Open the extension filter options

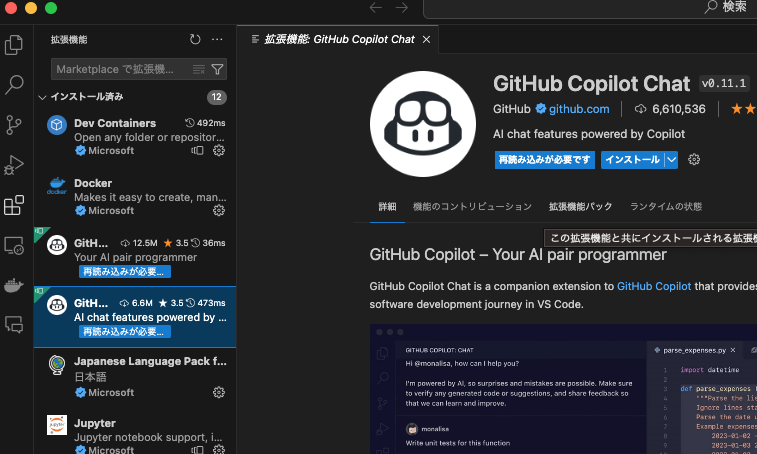[x=217, y=69]
